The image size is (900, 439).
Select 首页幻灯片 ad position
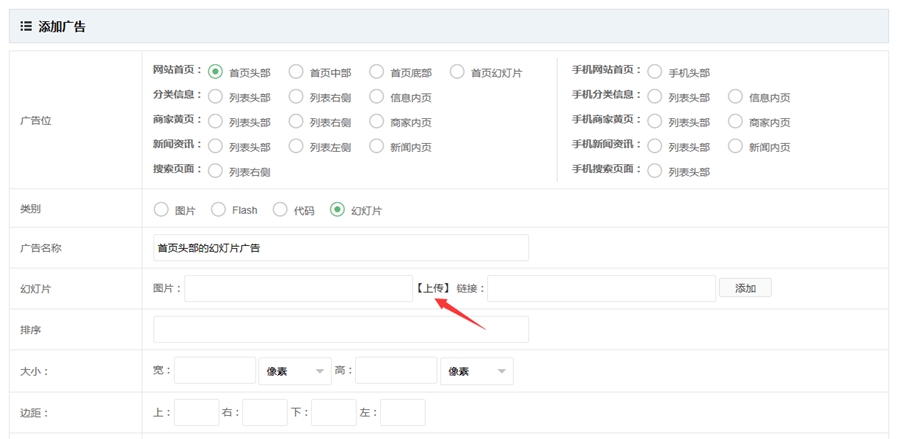point(457,72)
